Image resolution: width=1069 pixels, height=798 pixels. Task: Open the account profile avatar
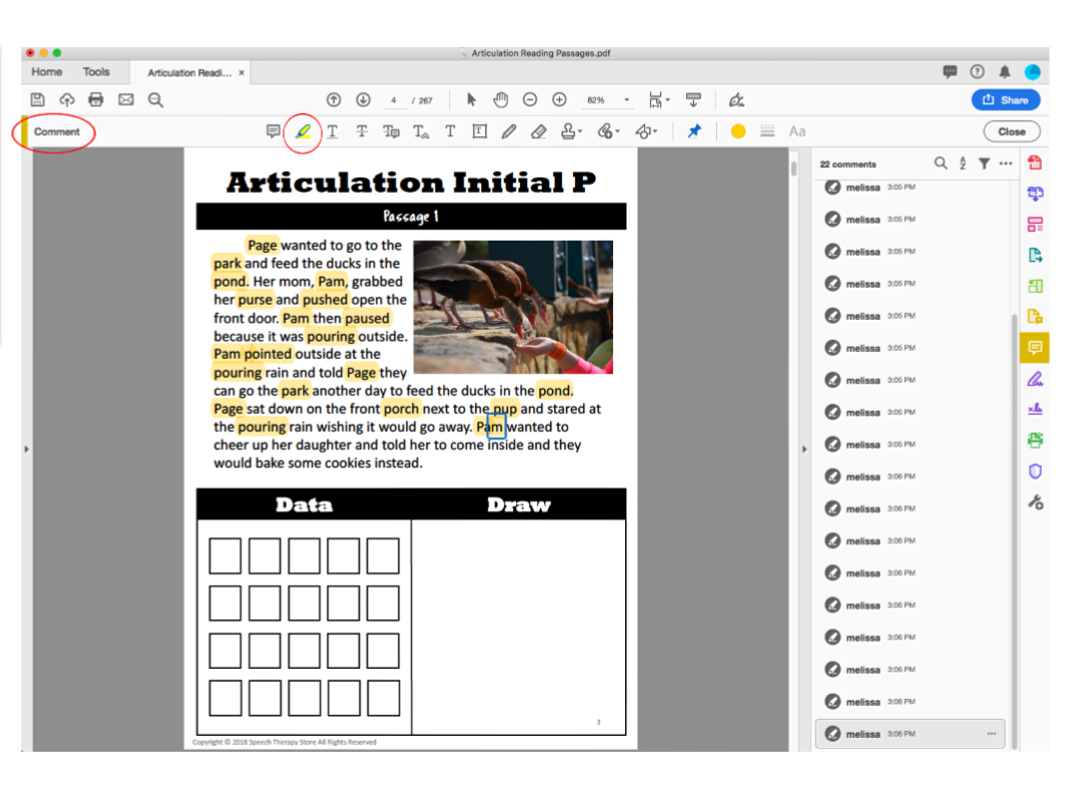click(x=1033, y=72)
